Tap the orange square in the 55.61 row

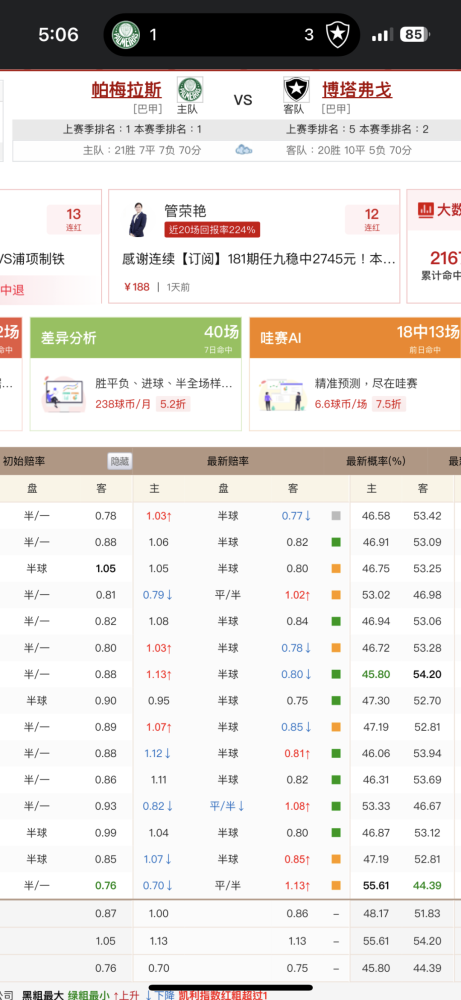click(x=336, y=885)
